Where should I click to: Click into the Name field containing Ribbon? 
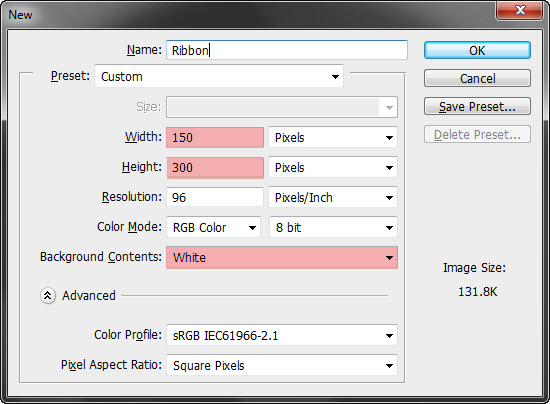(x=287, y=50)
